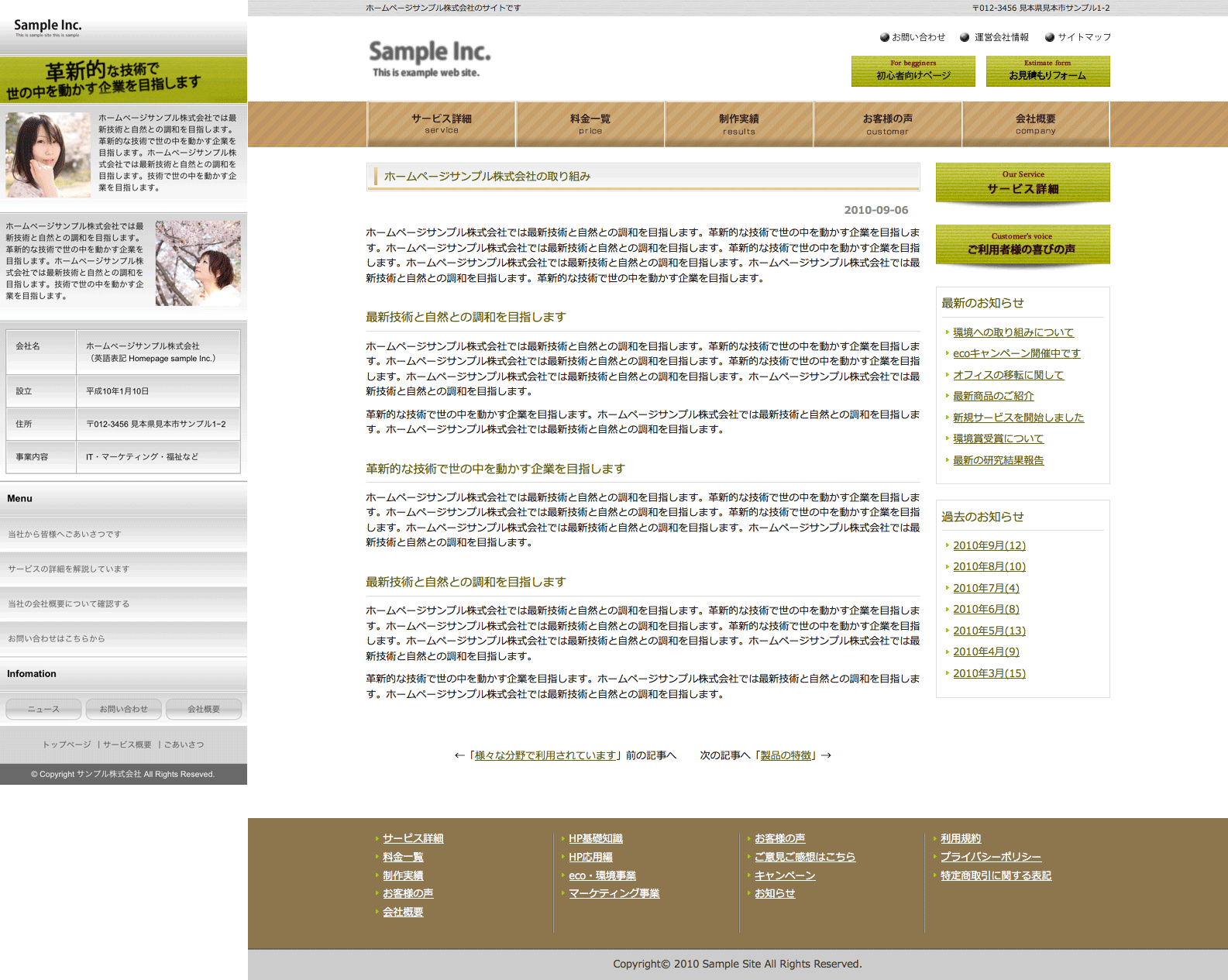1228x980 pixels.
Task: Go to the 会社概要 company tab
Action: 1035,124
